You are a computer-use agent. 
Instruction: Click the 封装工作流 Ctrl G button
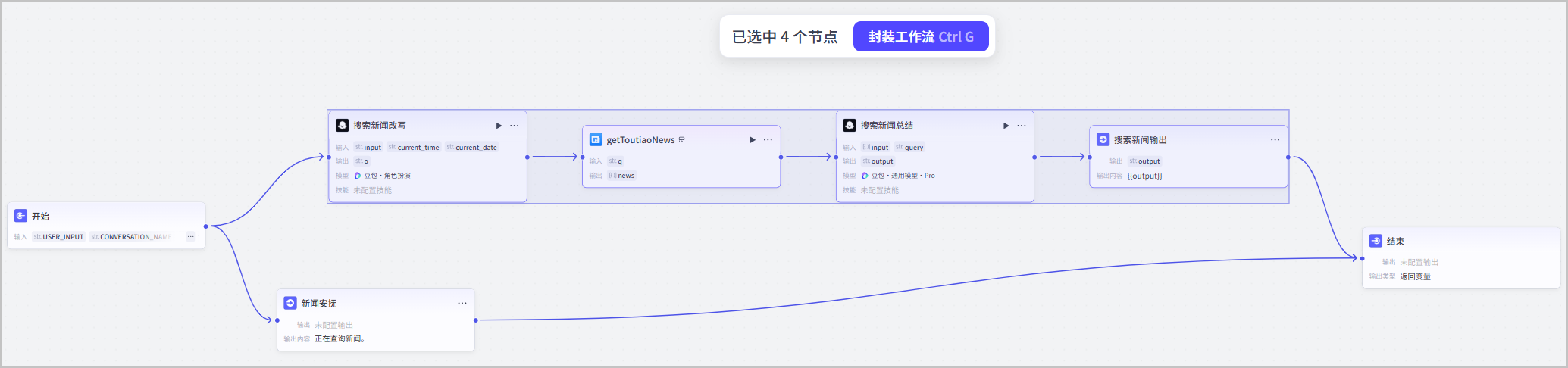point(921,36)
